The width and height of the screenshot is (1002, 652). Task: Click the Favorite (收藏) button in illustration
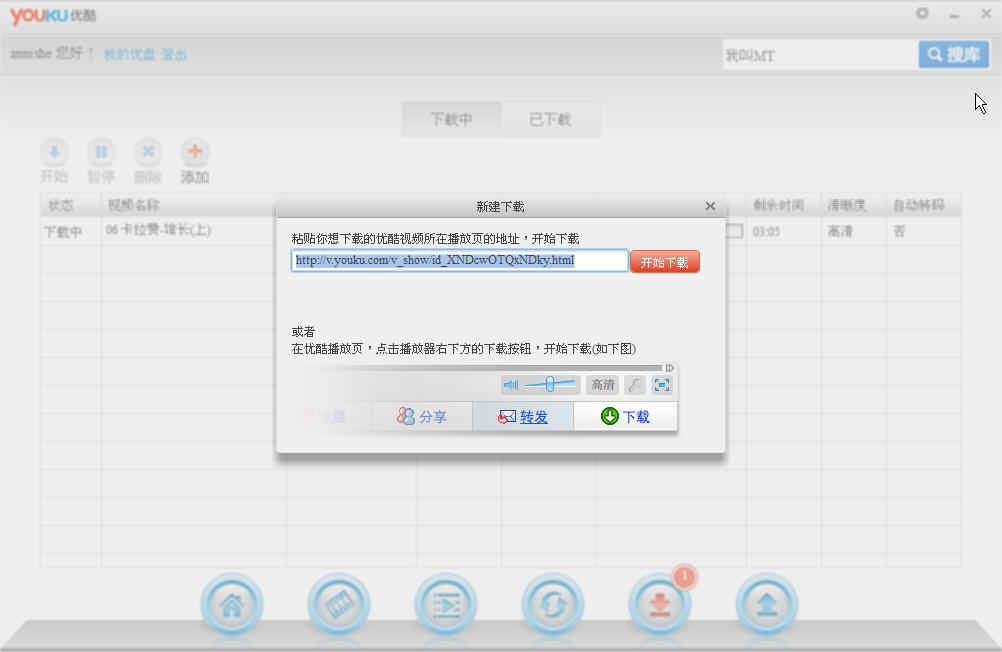pos(332,416)
